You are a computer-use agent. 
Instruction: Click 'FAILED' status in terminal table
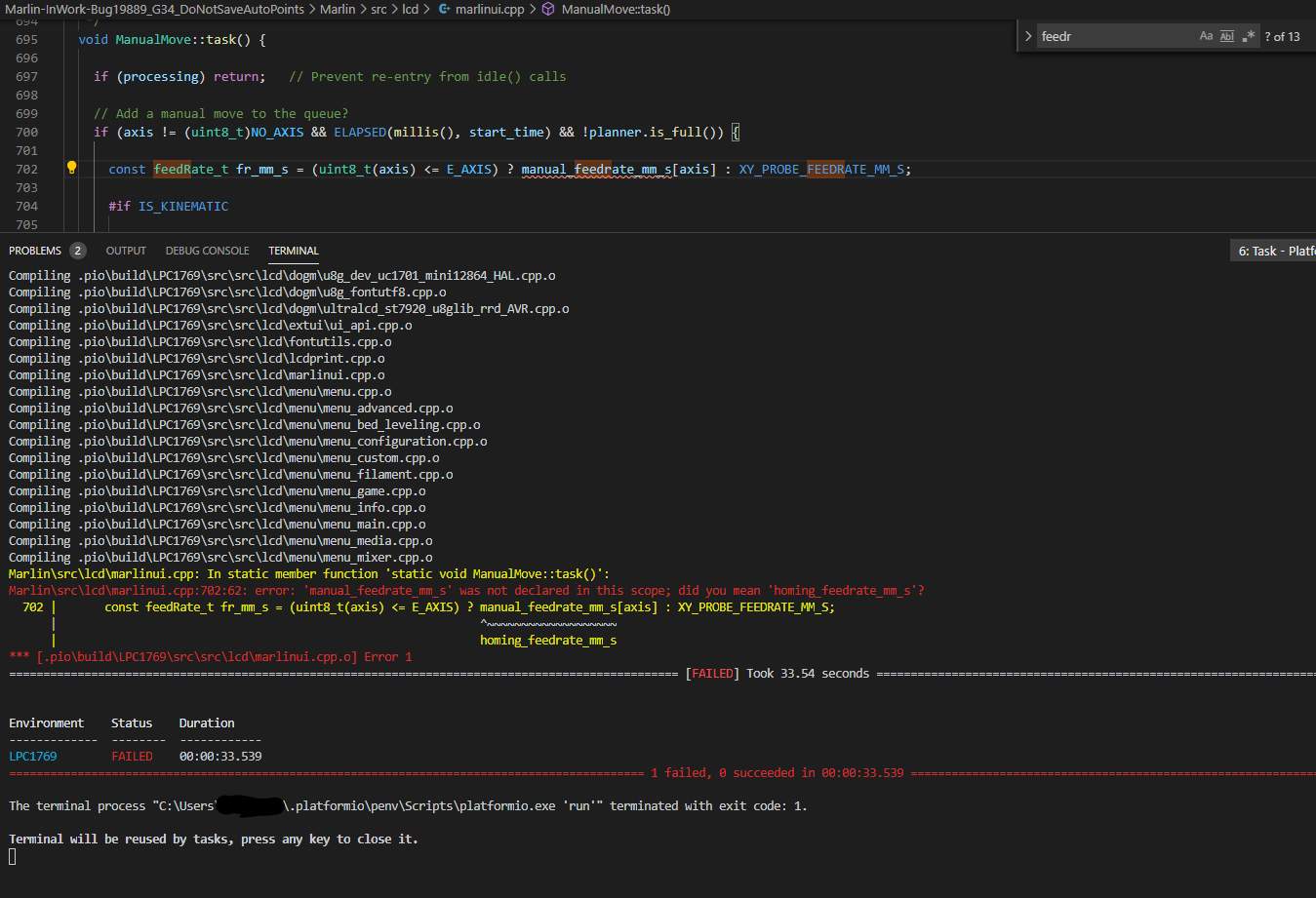(x=132, y=756)
